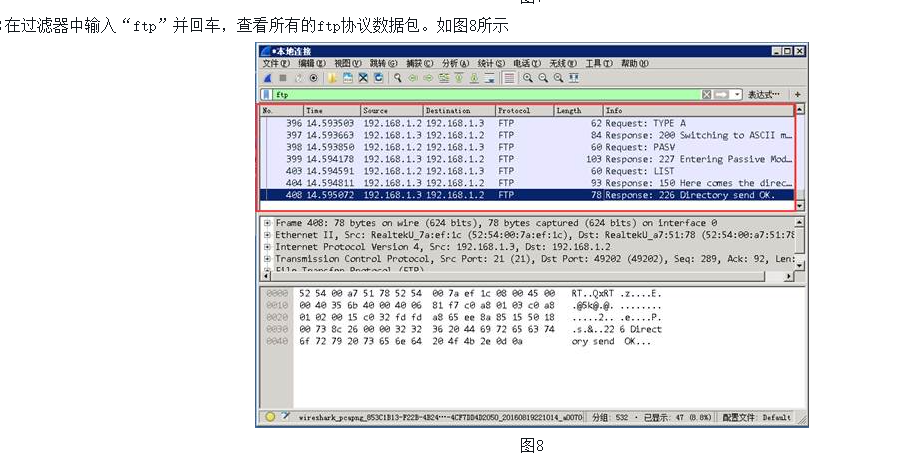
Task: Expand the Transmission Control Protocol node
Action: (x=267, y=259)
